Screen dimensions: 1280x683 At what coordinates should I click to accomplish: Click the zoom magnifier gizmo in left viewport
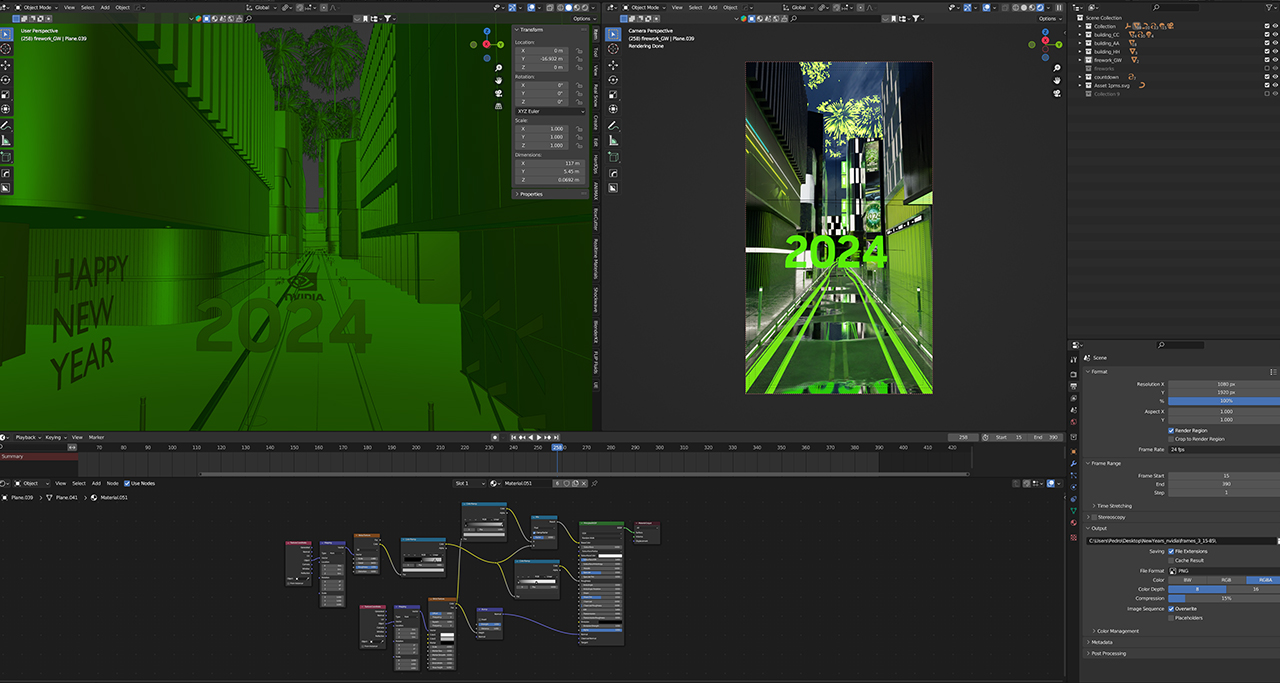click(x=498, y=68)
